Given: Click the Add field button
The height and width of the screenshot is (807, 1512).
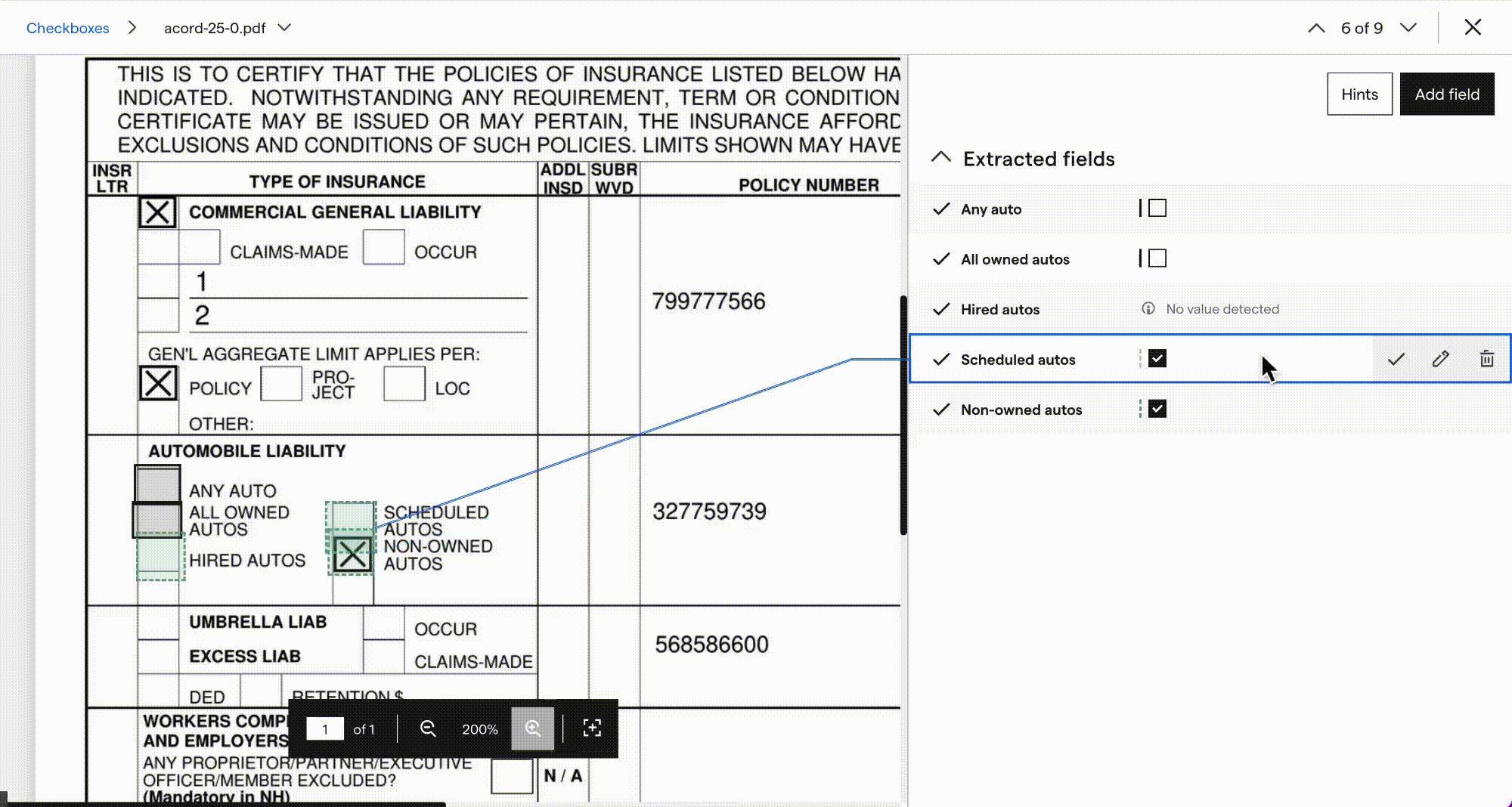Looking at the screenshot, I should (x=1447, y=94).
